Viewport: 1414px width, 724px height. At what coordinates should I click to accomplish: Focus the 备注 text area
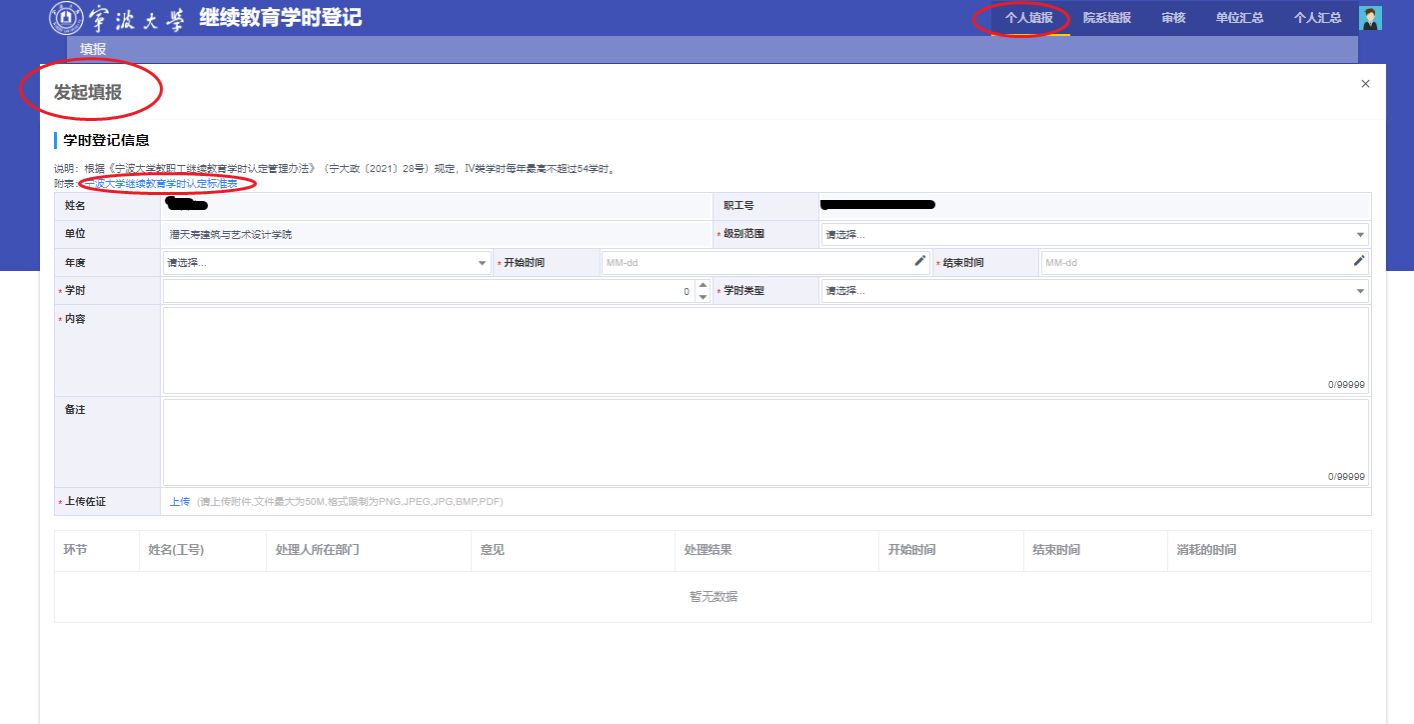tap(765, 441)
